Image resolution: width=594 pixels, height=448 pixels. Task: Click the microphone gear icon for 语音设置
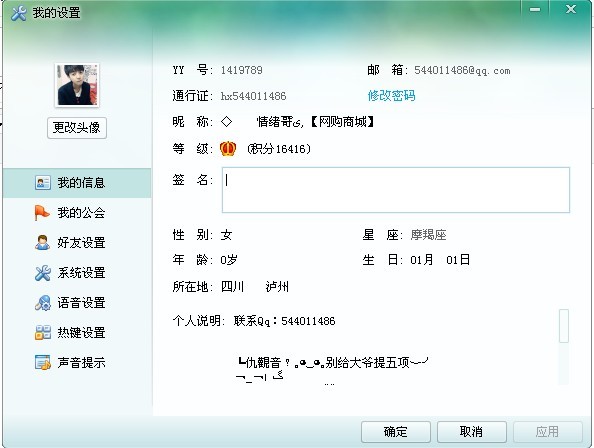tap(43, 303)
